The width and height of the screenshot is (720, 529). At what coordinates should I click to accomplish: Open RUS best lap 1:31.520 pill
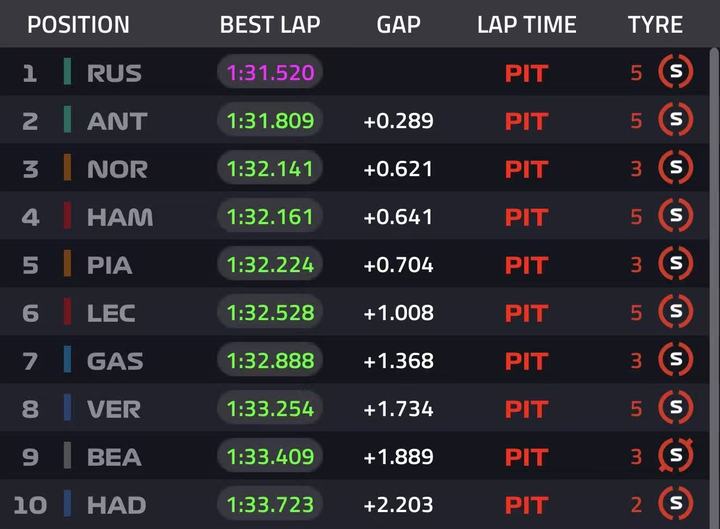pyautogui.click(x=270, y=73)
